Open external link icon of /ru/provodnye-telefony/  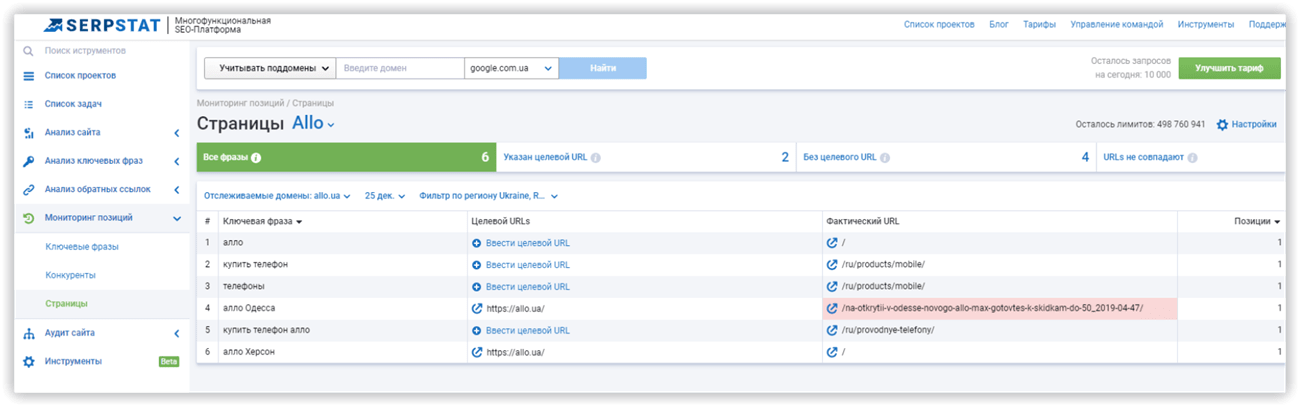click(x=832, y=330)
